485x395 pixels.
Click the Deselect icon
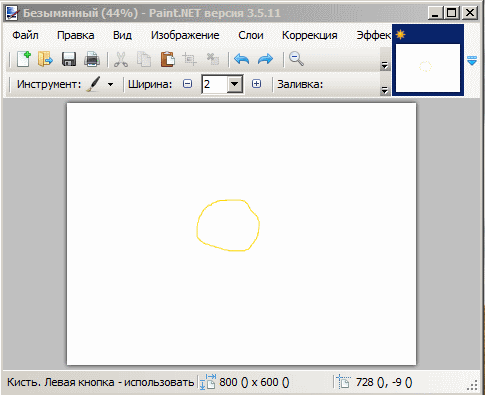pos(212,59)
